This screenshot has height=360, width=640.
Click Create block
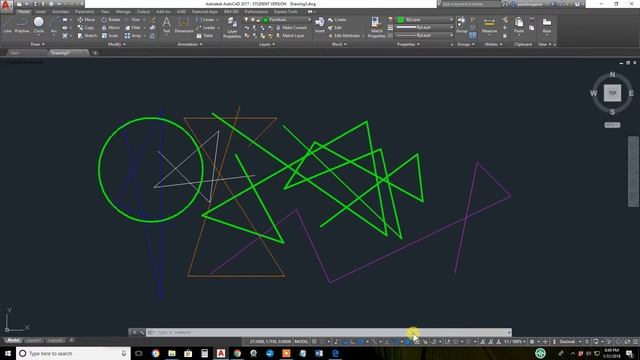click(337, 20)
